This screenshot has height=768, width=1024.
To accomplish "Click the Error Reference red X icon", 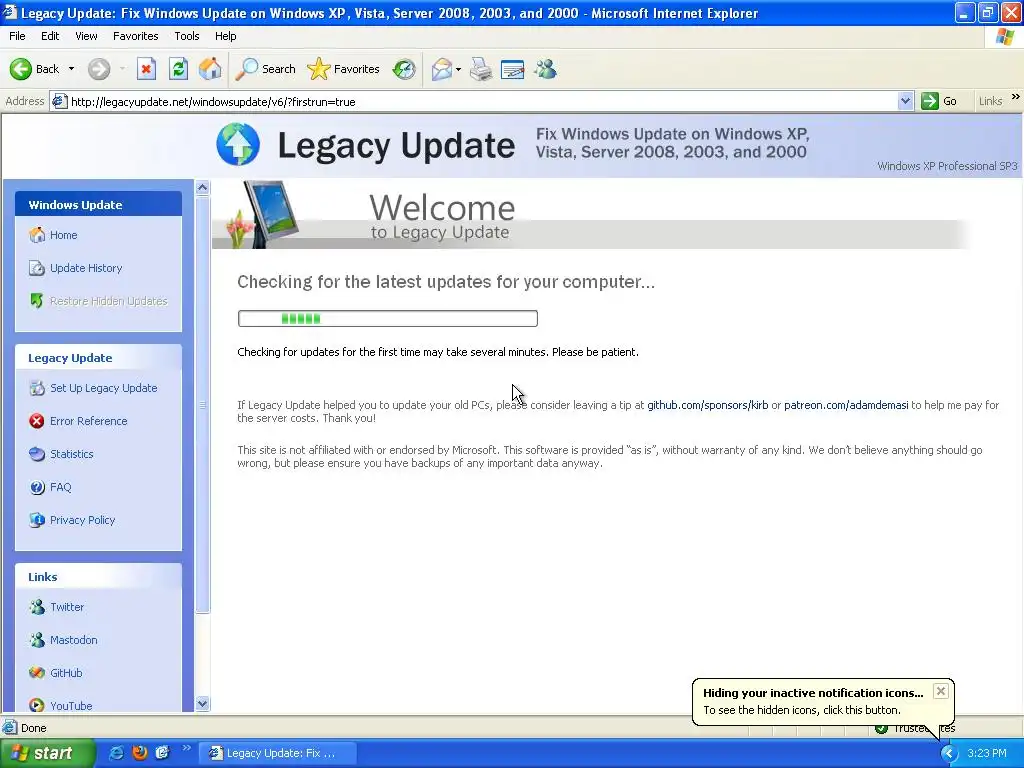I will point(37,421).
